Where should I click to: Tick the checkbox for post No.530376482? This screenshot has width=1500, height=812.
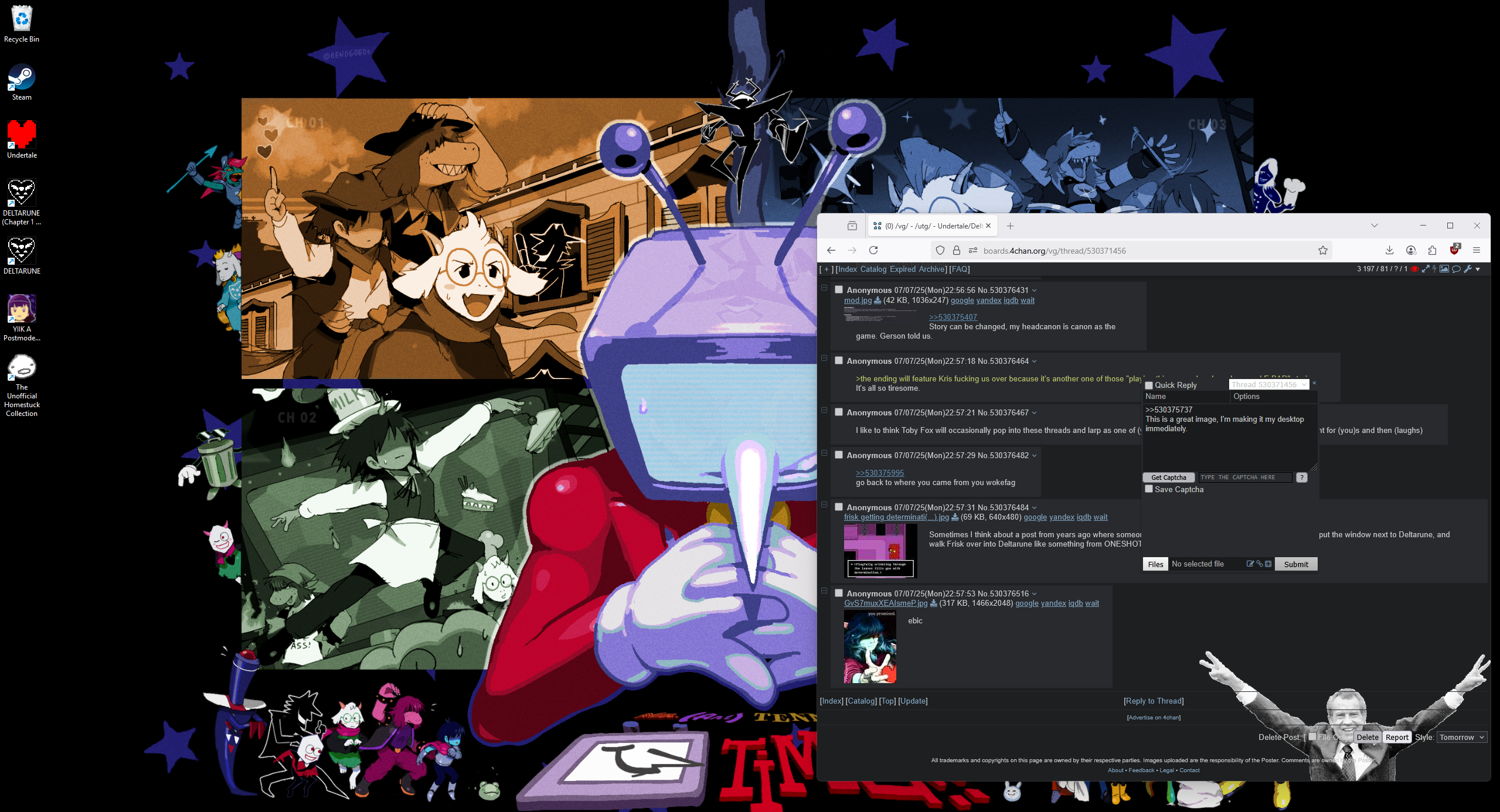coord(839,455)
